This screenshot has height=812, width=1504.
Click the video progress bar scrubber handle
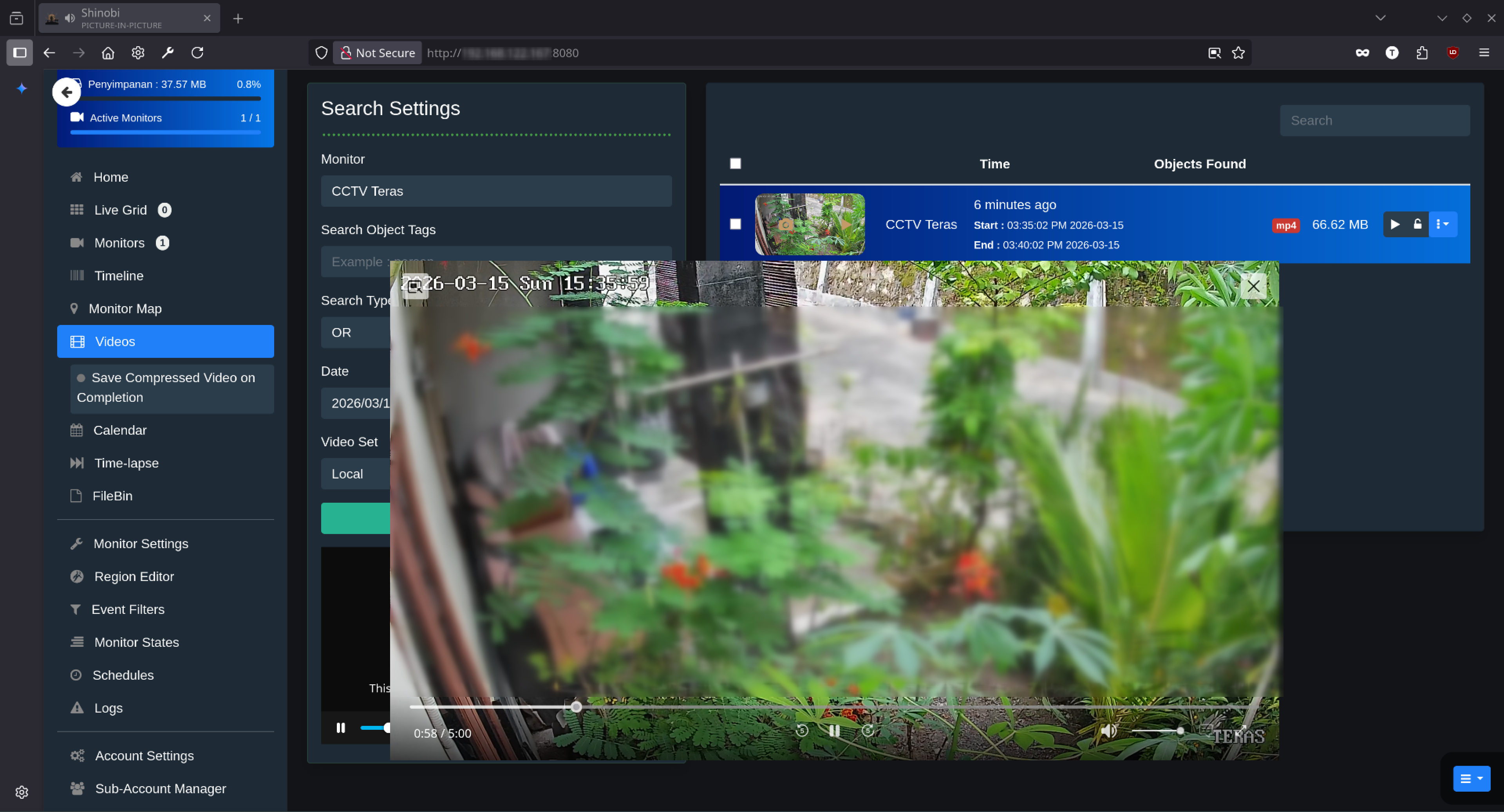[x=576, y=707]
